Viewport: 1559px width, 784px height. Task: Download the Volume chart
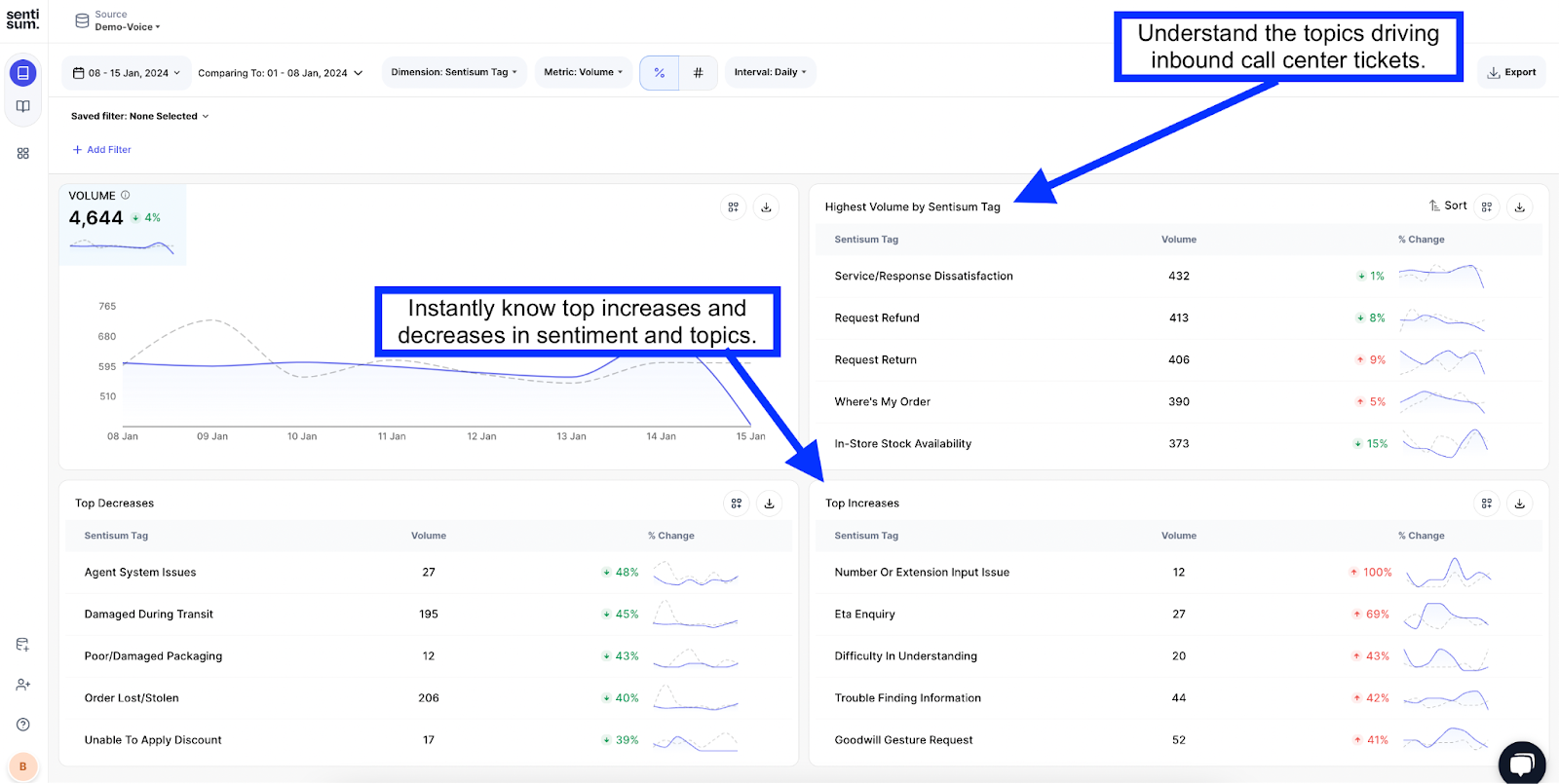pyautogui.click(x=766, y=207)
